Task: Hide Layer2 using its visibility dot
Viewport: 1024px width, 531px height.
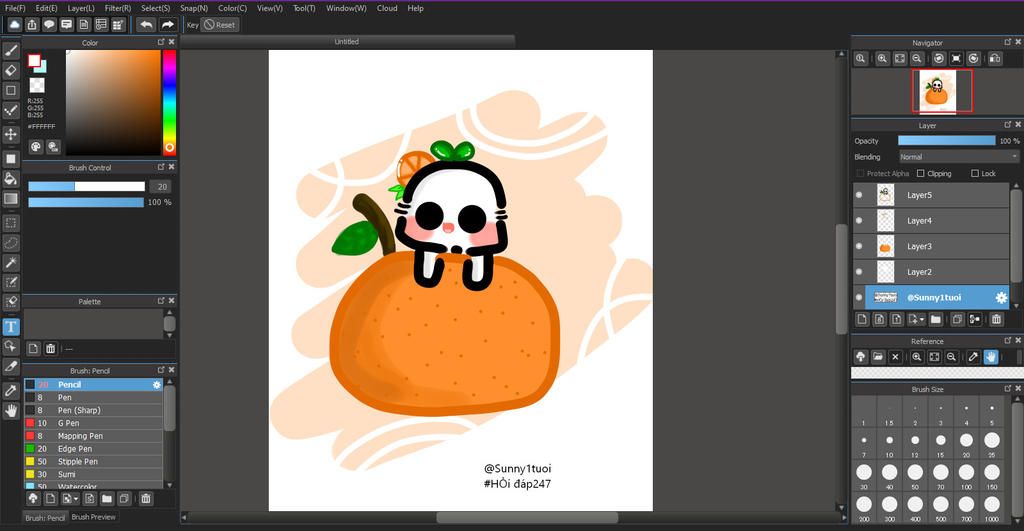Action: (x=859, y=272)
